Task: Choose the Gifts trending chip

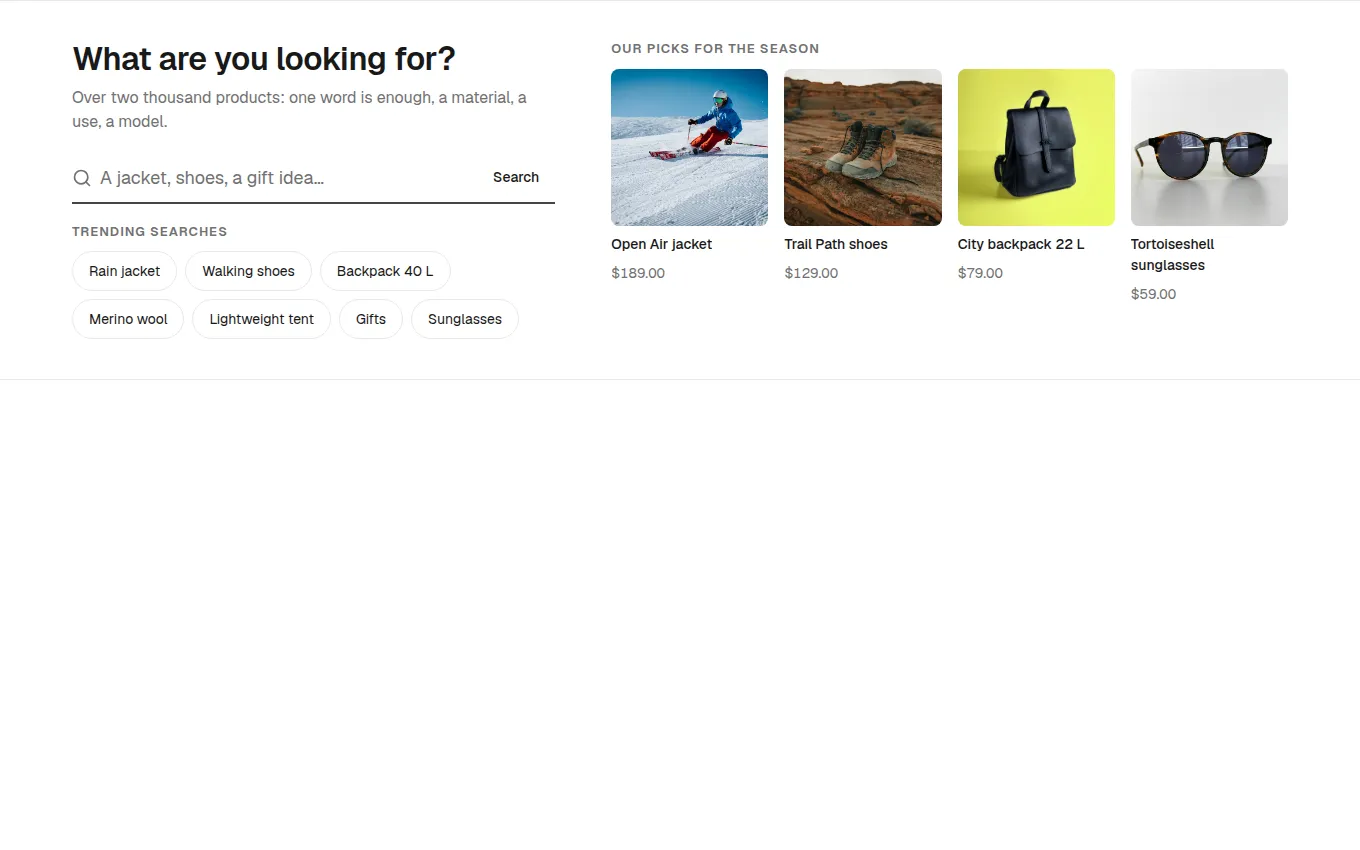Action: 370,319
